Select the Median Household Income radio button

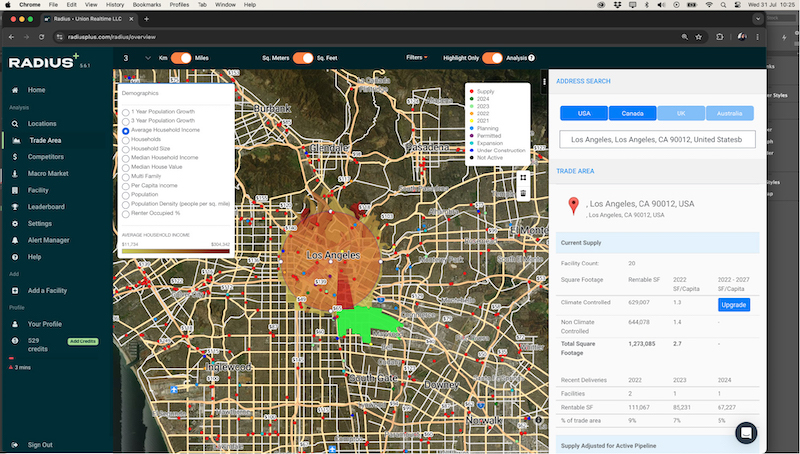(125, 158)
